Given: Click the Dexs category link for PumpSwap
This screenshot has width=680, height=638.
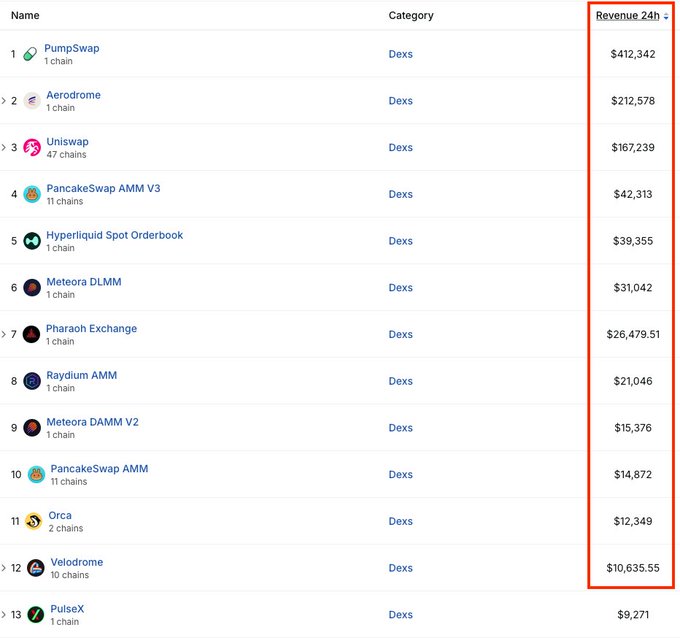Looking at the screenshot, I should click(400, 54).
